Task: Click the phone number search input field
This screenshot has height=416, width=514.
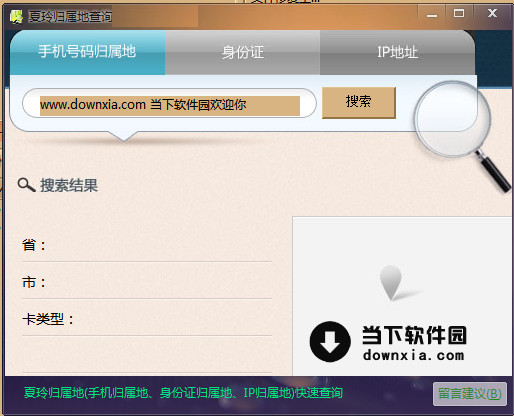Action: [x=169, y=103]
